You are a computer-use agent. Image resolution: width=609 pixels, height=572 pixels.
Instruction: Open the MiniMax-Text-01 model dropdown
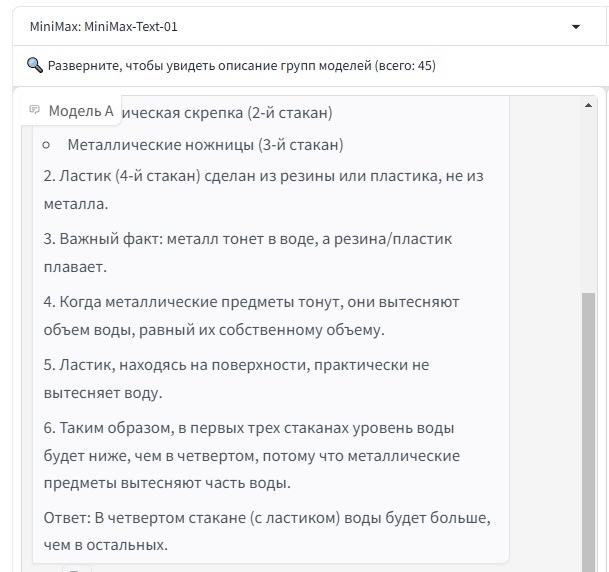pos(300,27)
